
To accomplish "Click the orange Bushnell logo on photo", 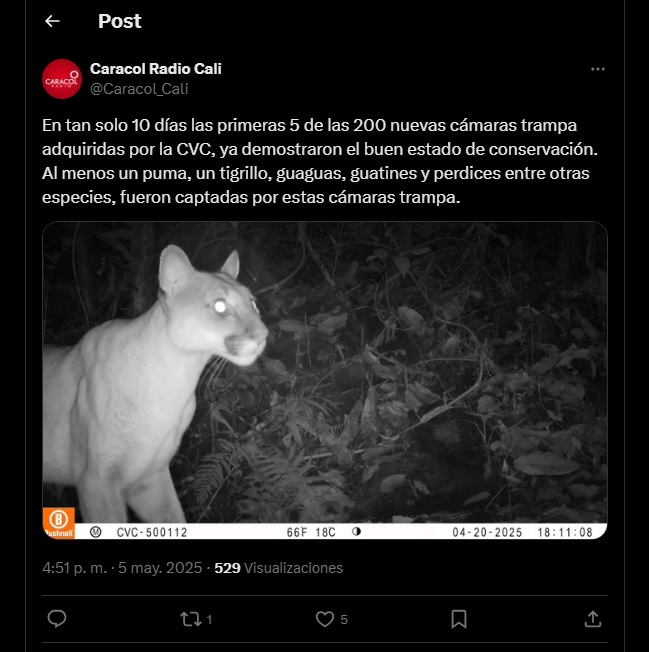I will click(x=59, y=523).
